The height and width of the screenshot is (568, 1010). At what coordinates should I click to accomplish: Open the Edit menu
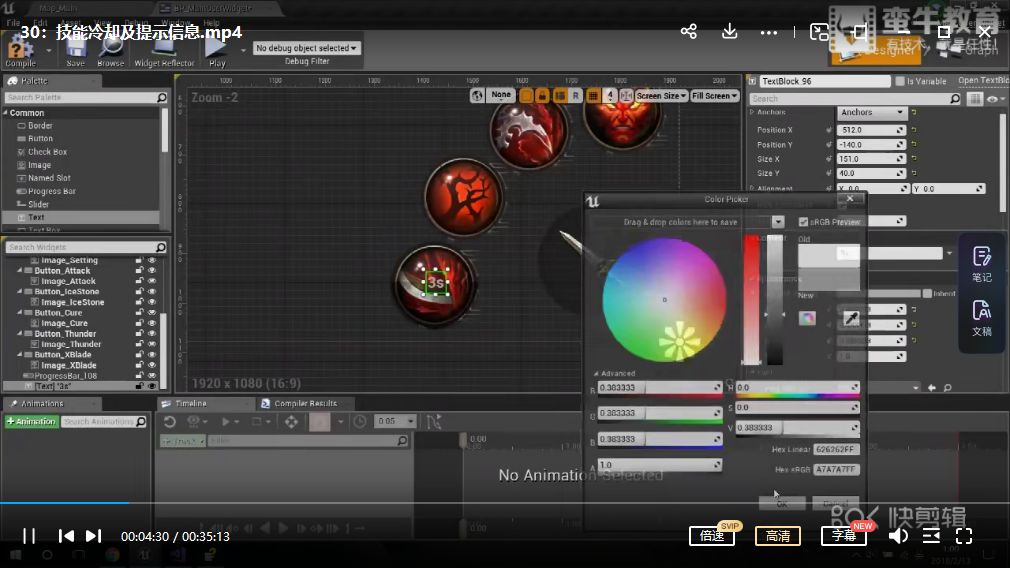pos(40,23)
